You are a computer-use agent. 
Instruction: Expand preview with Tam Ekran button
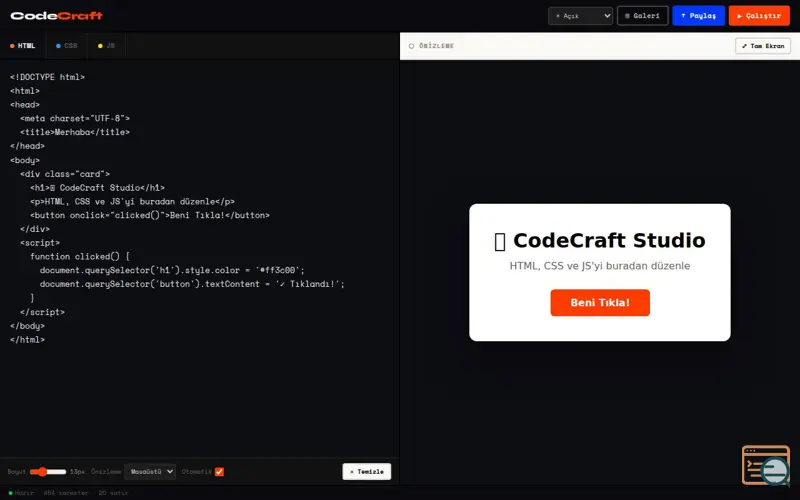tap(763, 46)
